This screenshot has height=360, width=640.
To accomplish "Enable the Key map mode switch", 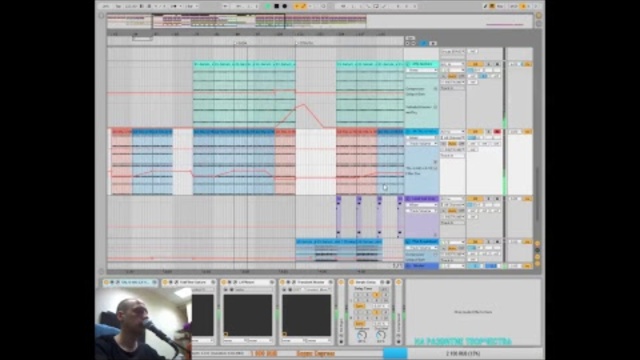I will (500, 6).
